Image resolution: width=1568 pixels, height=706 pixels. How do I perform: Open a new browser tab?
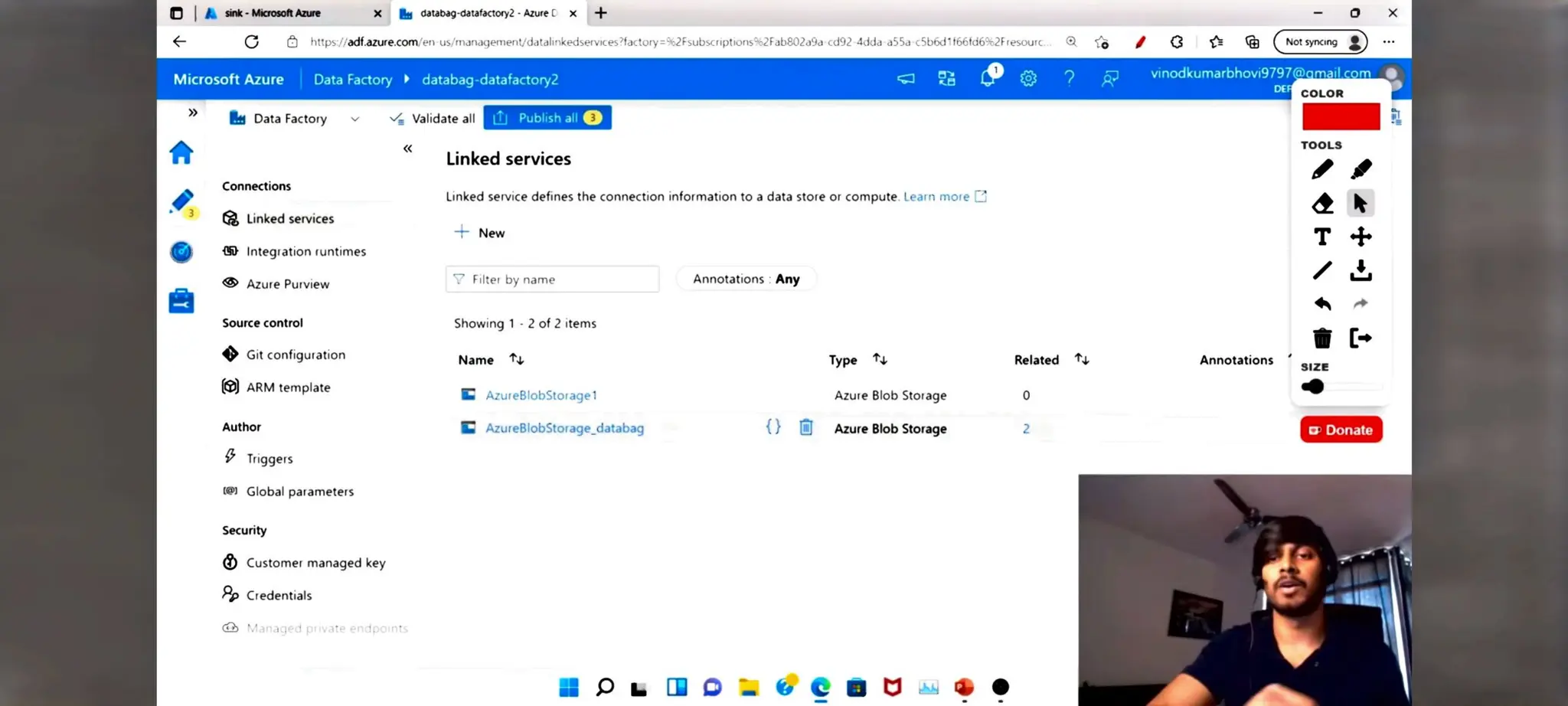pyautogui.click(x=601, y=13)
